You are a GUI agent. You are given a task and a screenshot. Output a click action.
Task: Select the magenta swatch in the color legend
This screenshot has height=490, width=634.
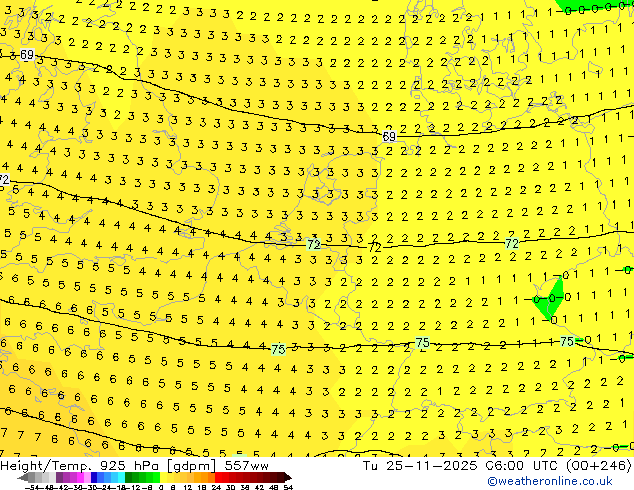[80, 477]
